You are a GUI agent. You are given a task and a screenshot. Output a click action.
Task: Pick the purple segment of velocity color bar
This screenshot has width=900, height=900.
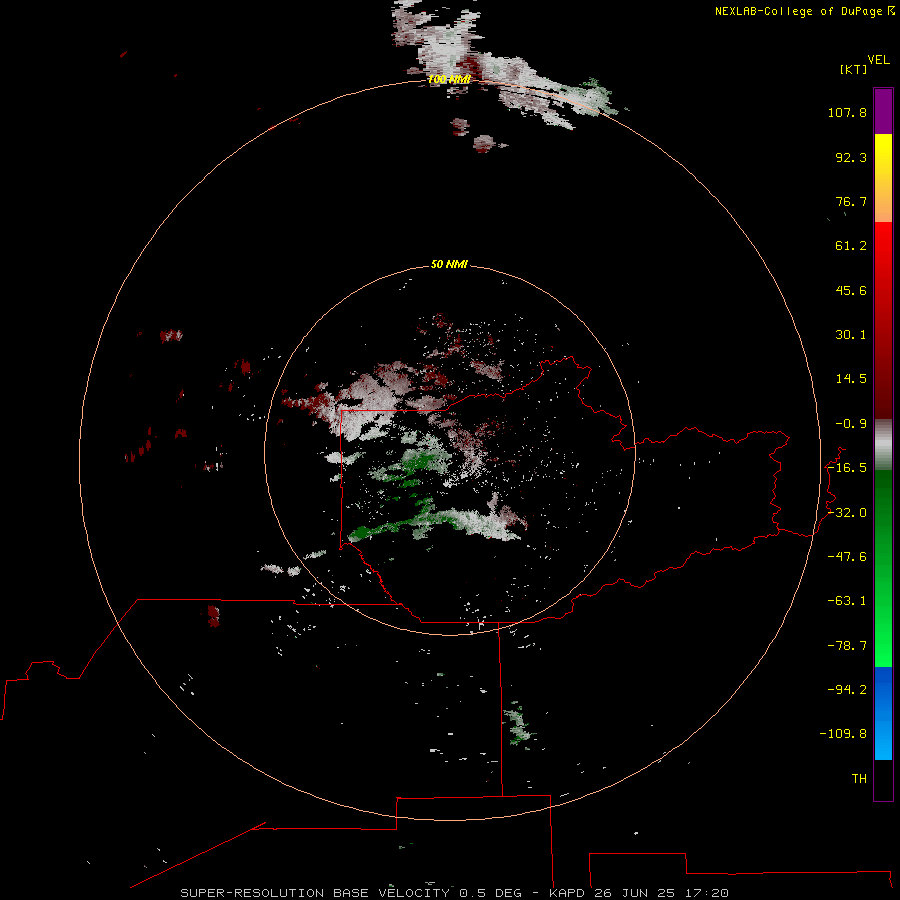coord(883,111)
